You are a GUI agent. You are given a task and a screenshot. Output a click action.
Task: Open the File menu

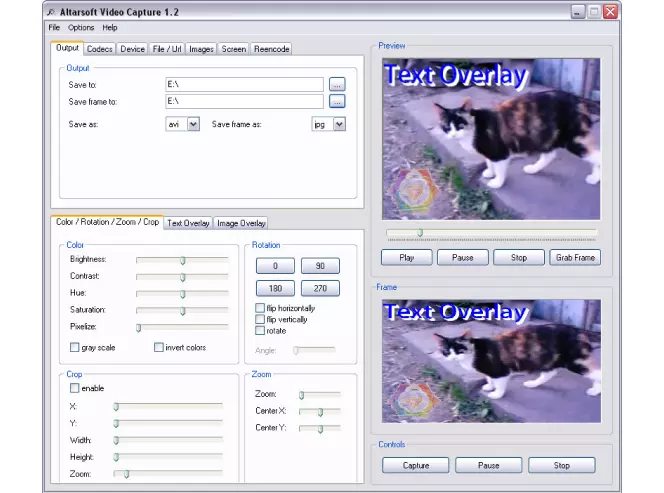[54, 28]
